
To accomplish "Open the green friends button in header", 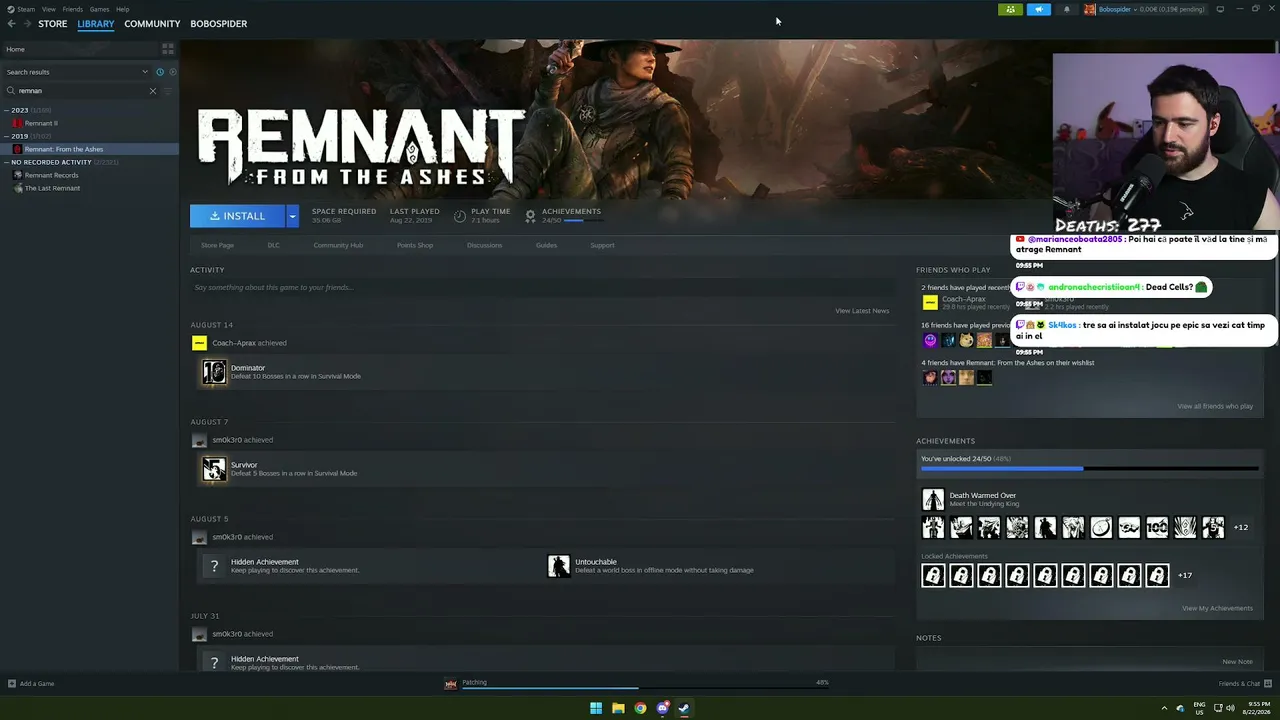I will tap(1010, 10).
